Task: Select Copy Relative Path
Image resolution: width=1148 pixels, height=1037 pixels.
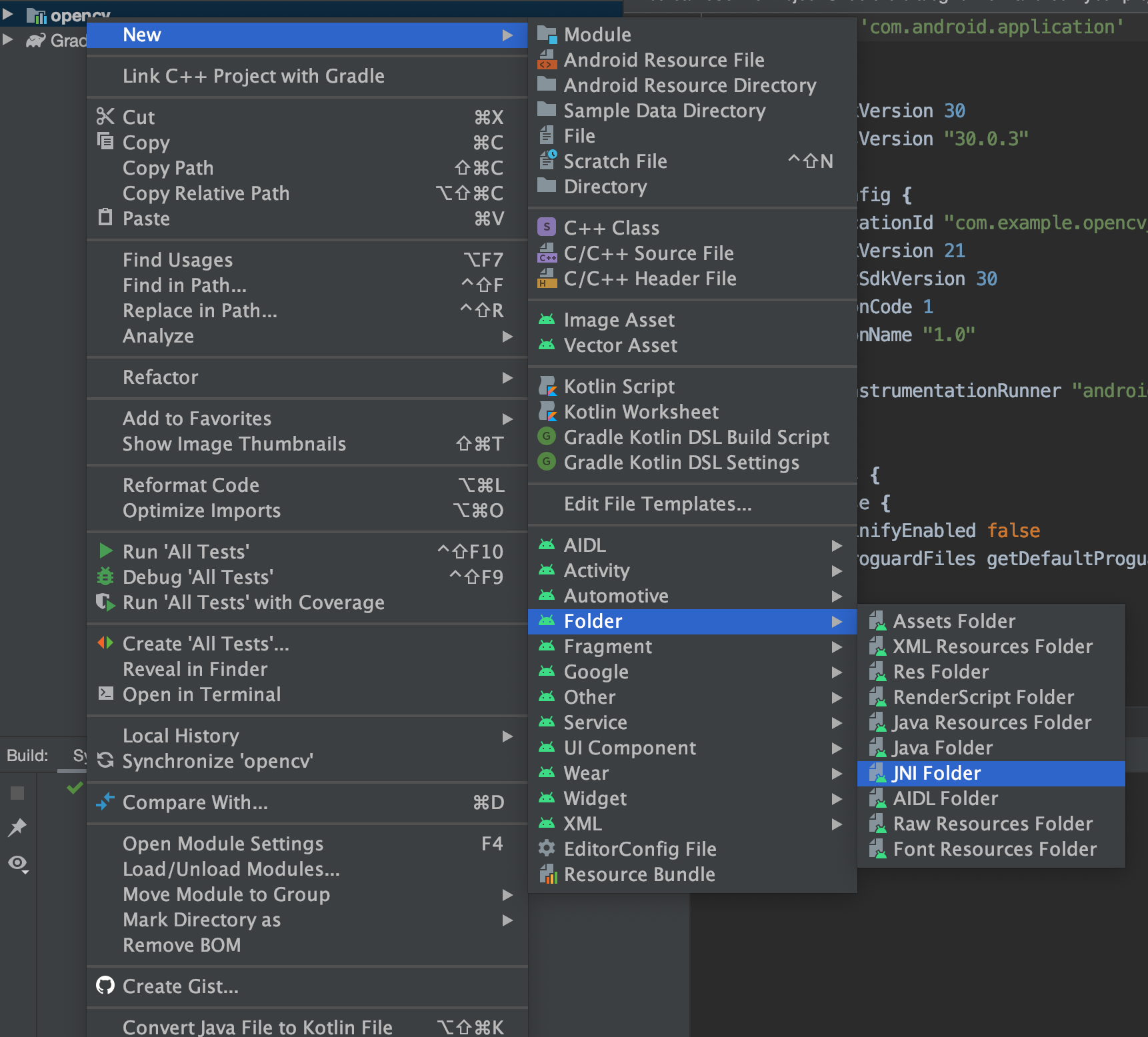Action: (x=307, y=193)
